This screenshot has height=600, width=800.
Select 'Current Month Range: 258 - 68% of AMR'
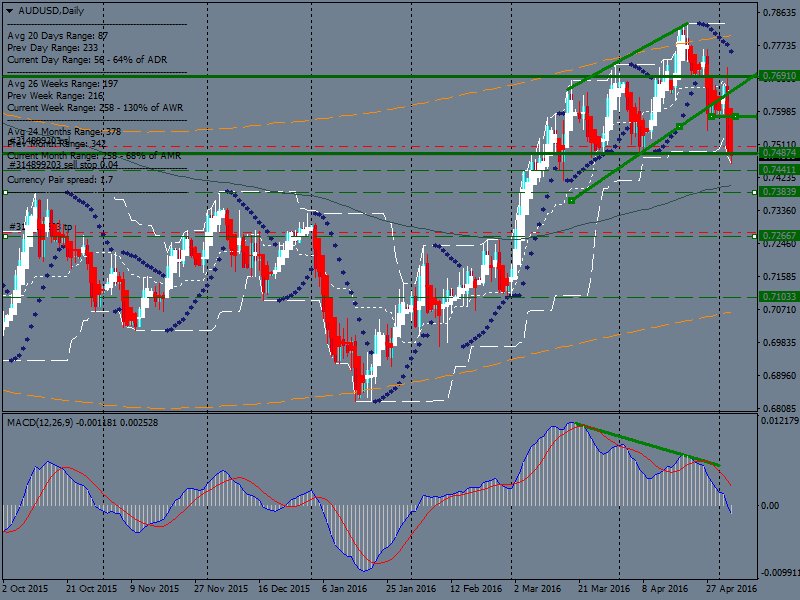[94, 156]
